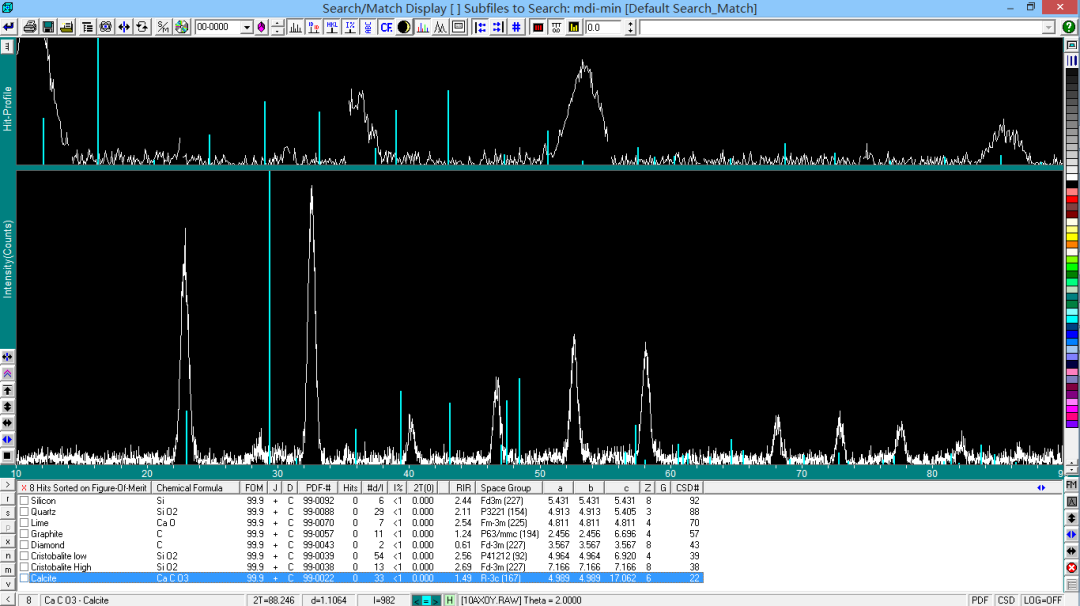
Task: Sort hits by the FOM column header
Action: (x=254, y=488)
